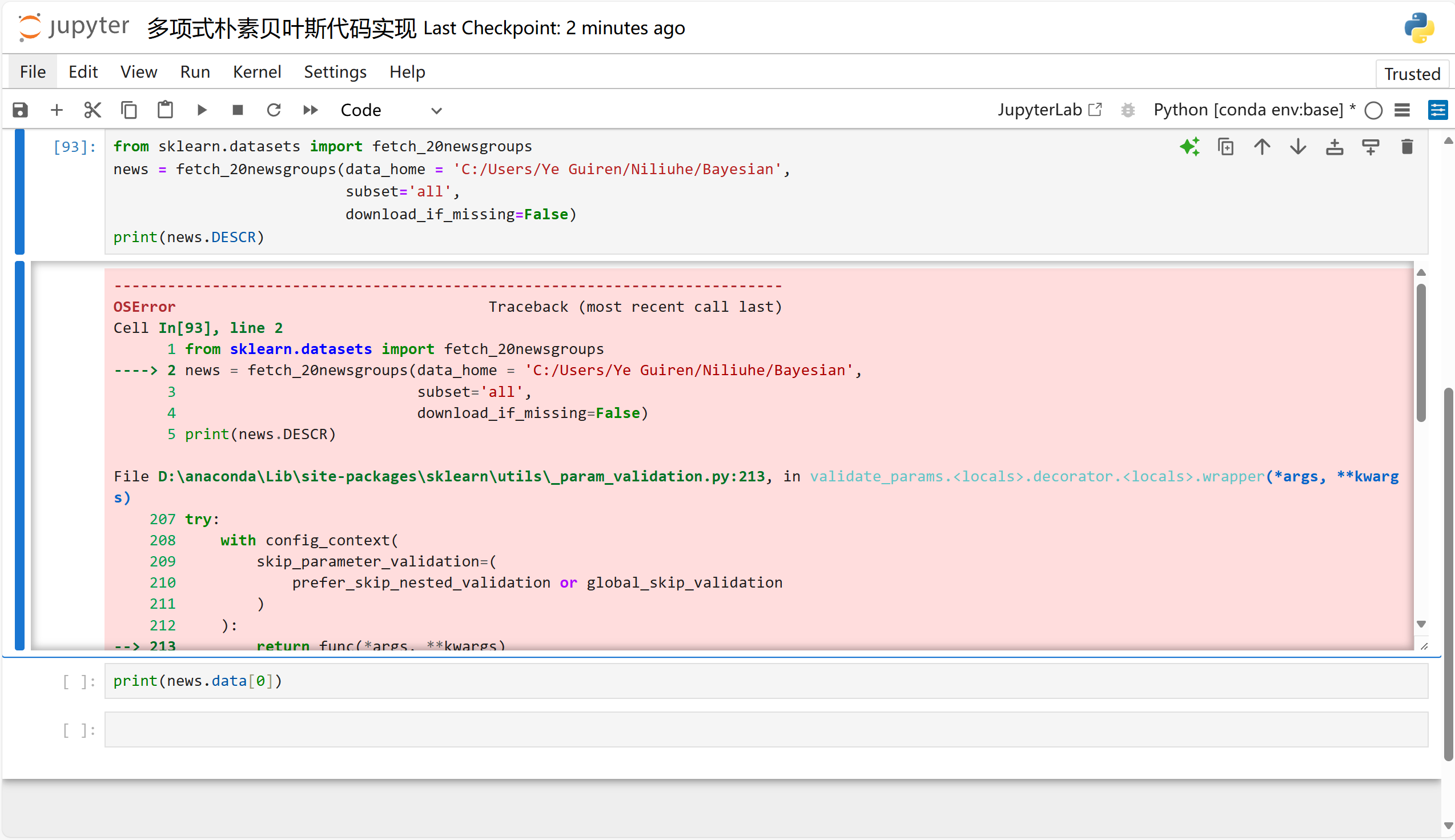Restart the kernel using the circular arrow
The width and height of the screenshot is (1455, 840).
point(274,110)
